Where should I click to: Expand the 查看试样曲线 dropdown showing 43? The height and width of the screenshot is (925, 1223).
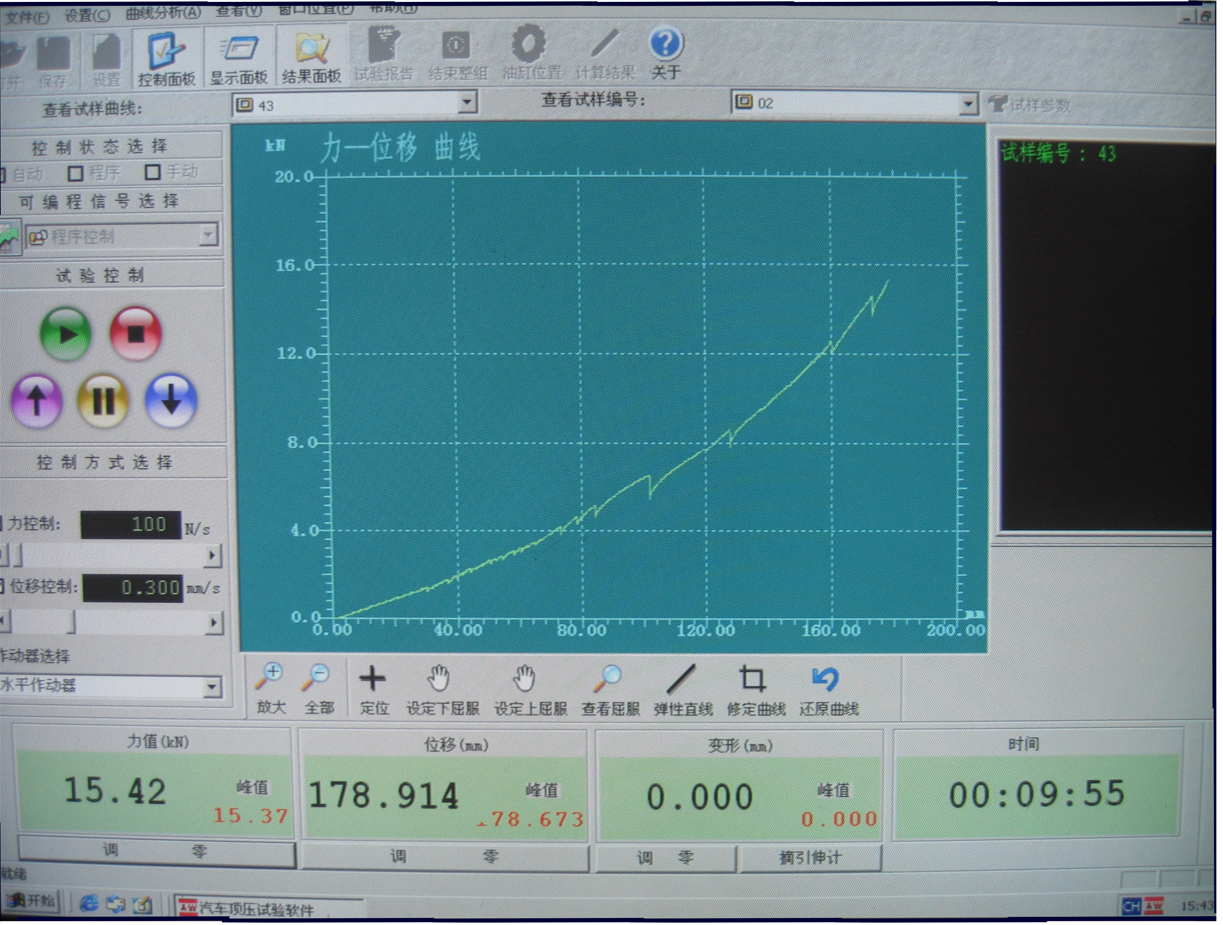(x=467, y=103)
